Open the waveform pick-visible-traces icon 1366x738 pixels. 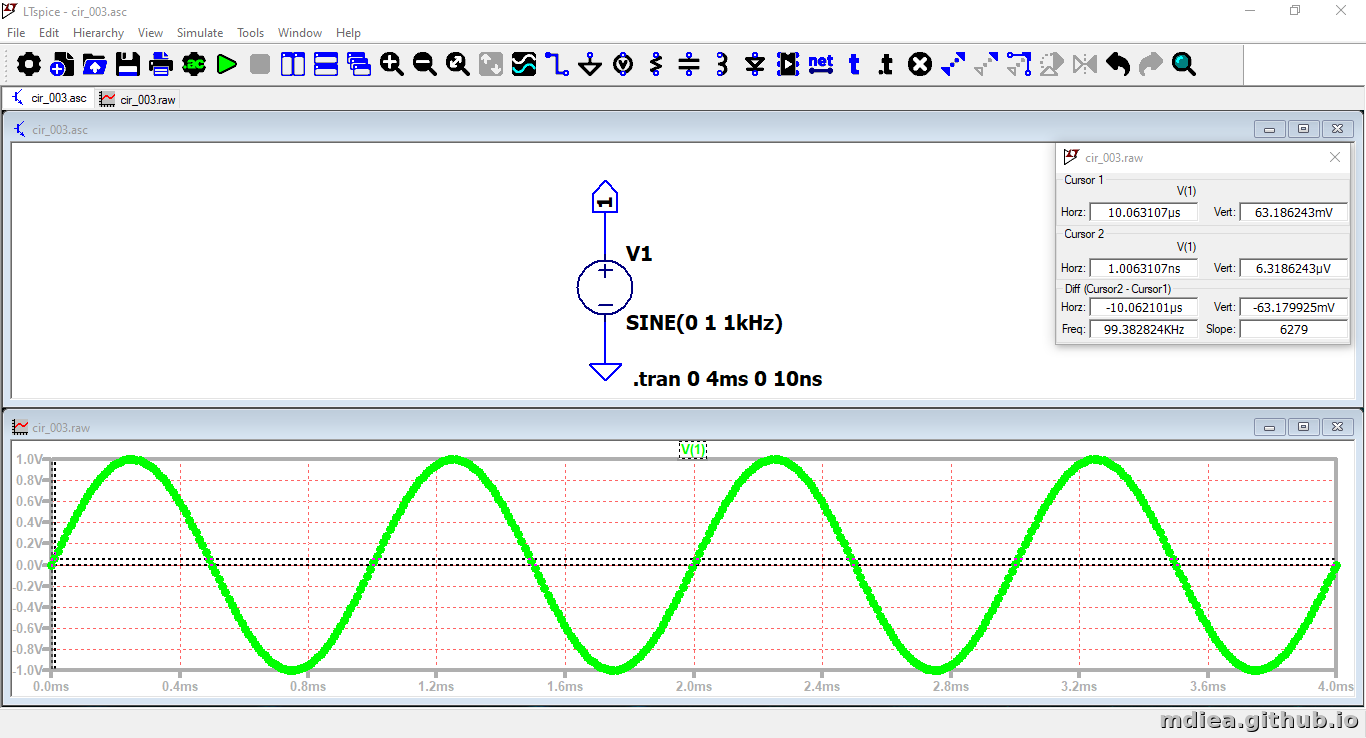(523, 65)
